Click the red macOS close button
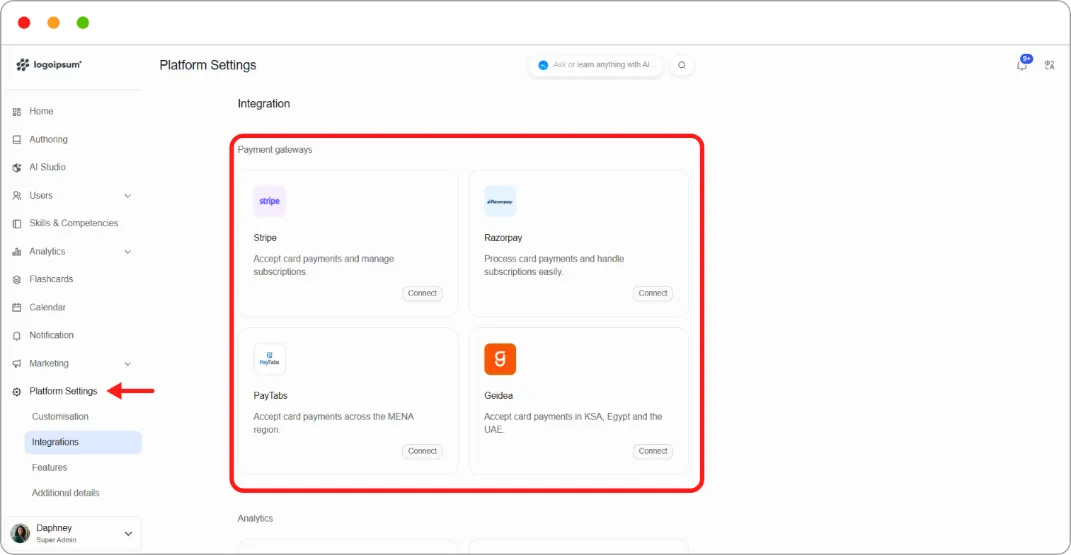 [24, 23]
